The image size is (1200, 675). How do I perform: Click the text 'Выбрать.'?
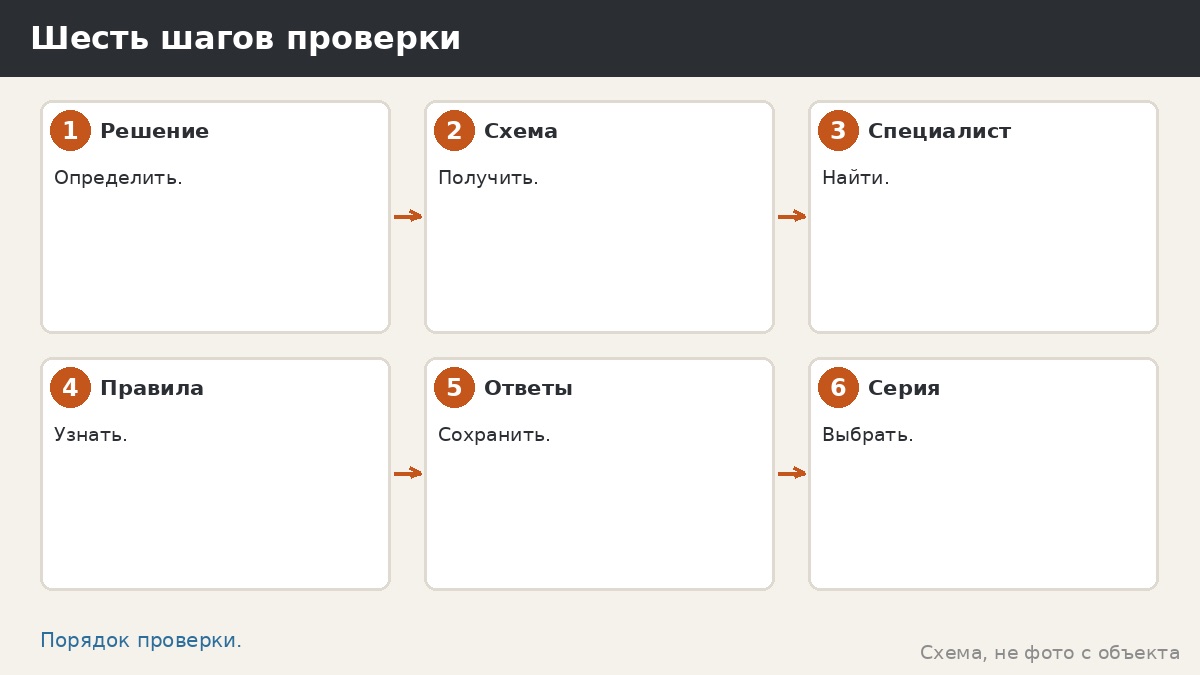coord(867,435)
